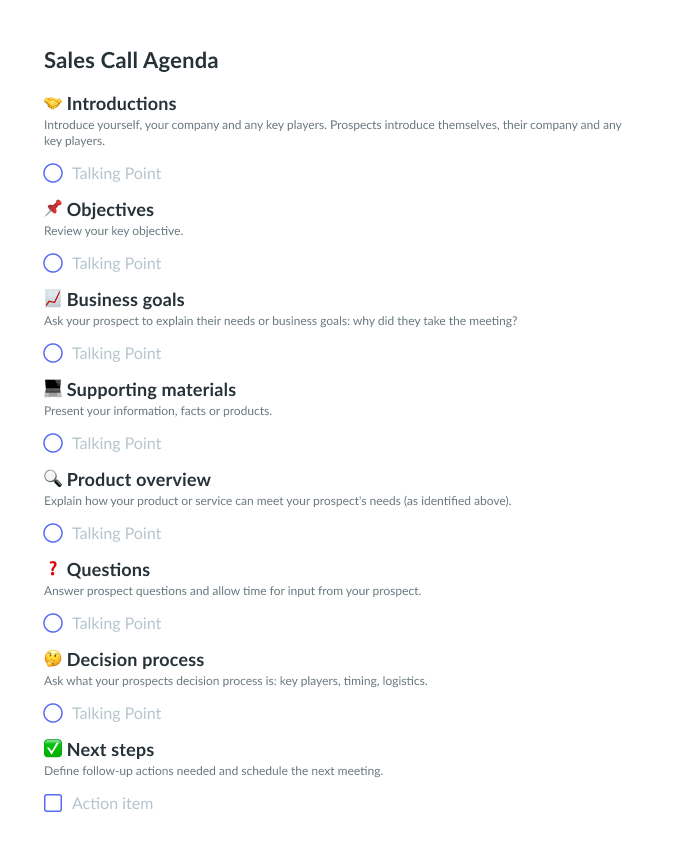The height and width of the screenshot is (862, 684).
Task: Click the green checkmark icon beside Next steps
Action: [53, 748]
